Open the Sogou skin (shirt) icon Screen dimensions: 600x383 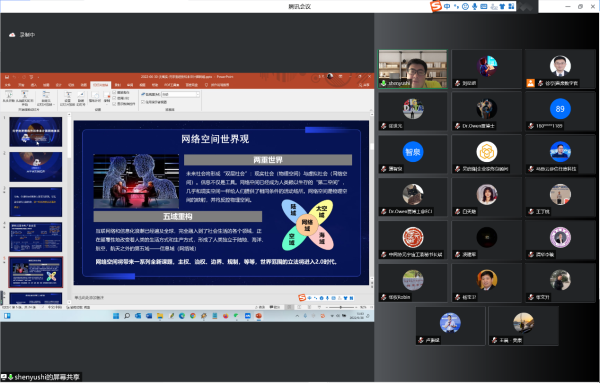click(x=502, y=6)
